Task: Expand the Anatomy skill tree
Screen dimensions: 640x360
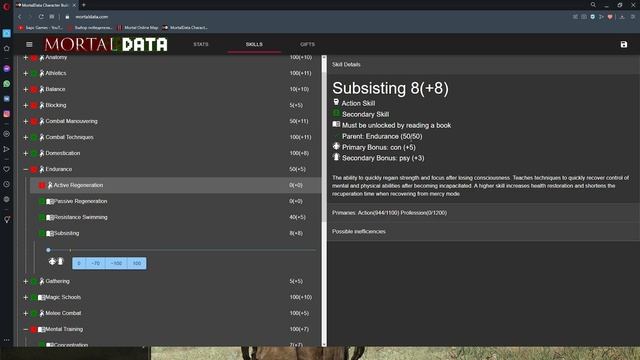Action: coord(26,58)
